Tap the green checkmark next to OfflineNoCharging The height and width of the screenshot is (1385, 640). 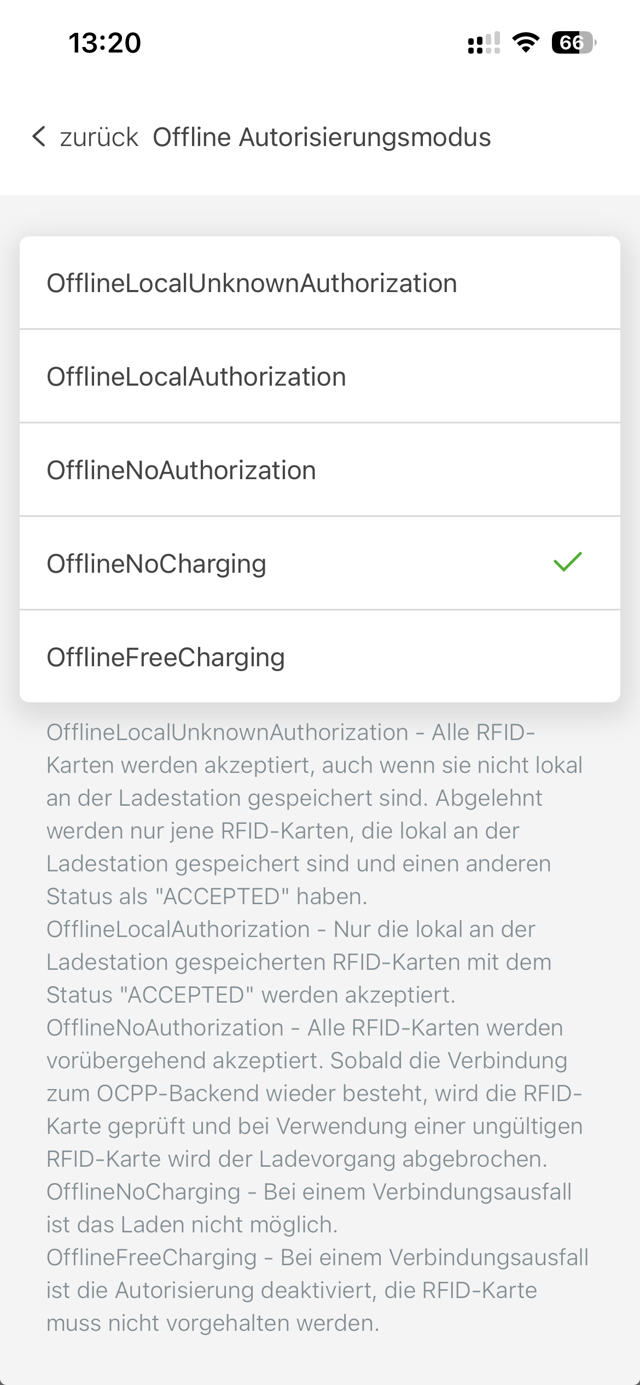[x=567, y=562]
